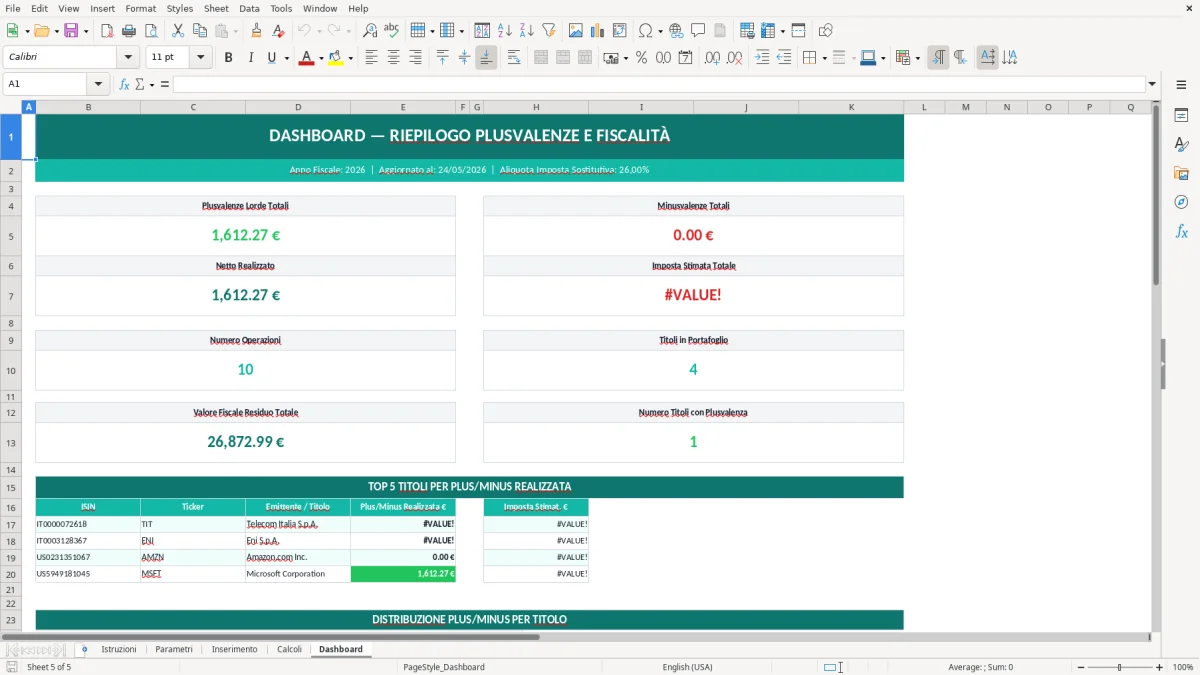Click the Sort Ascending icon
Screen dimensions: 1200x675
pos(505,31)
